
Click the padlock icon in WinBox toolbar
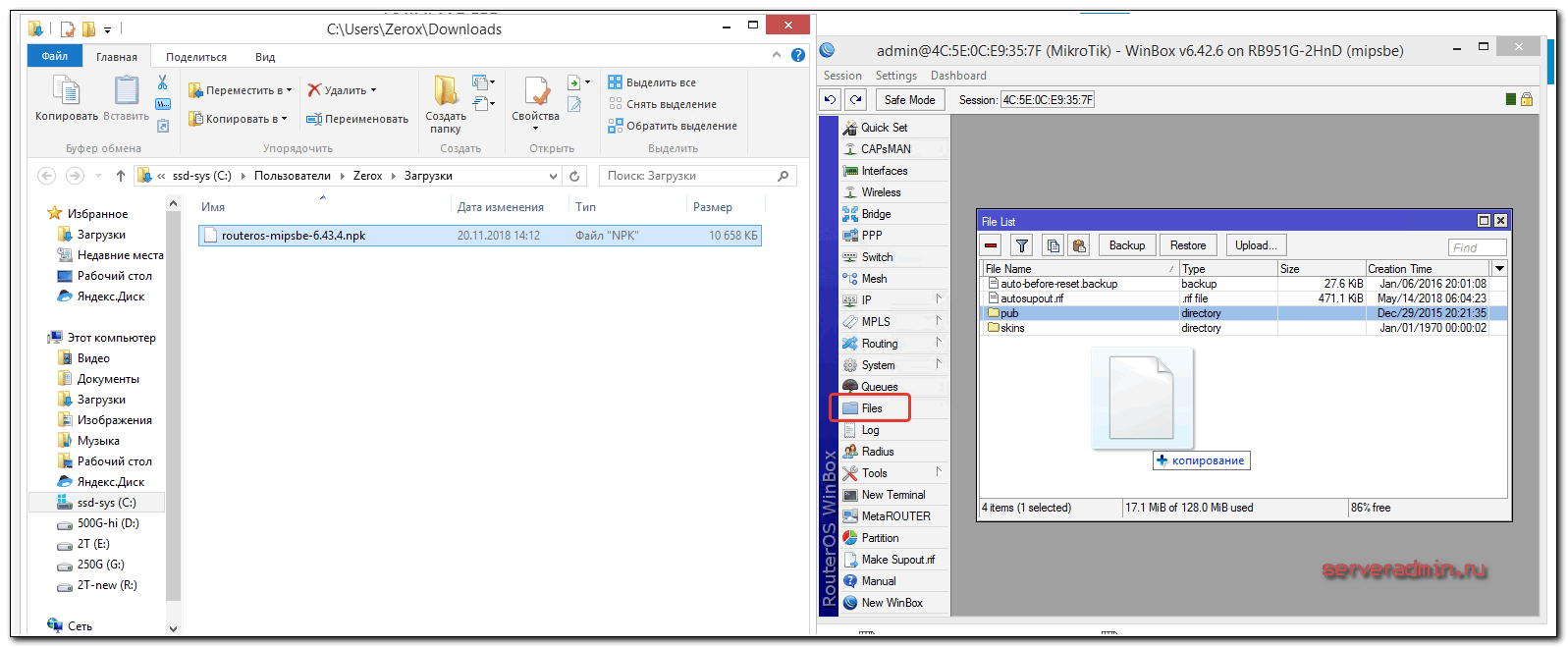[1527, 99]
